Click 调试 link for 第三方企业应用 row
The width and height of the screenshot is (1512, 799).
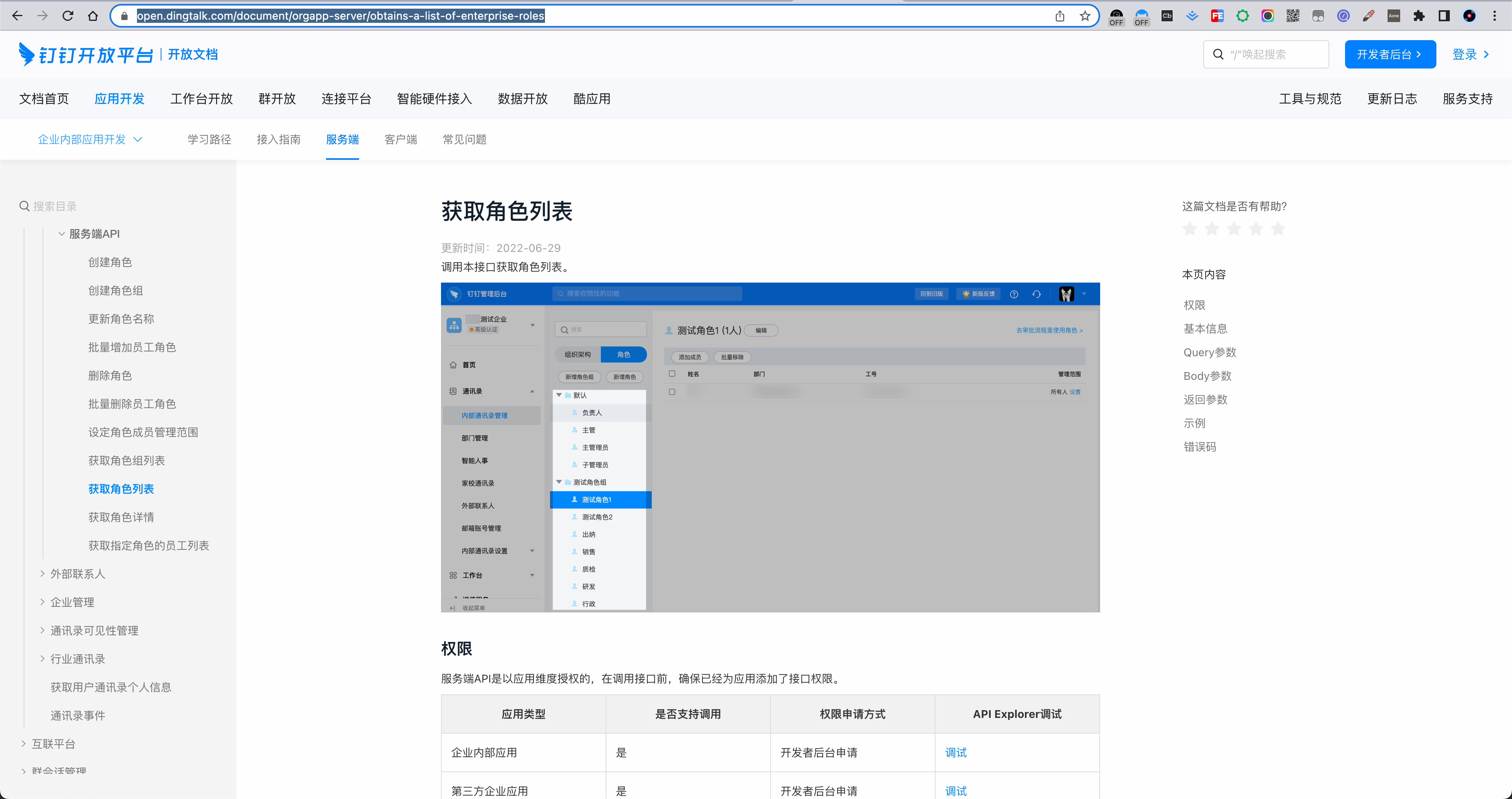click(x=956, y=791)
